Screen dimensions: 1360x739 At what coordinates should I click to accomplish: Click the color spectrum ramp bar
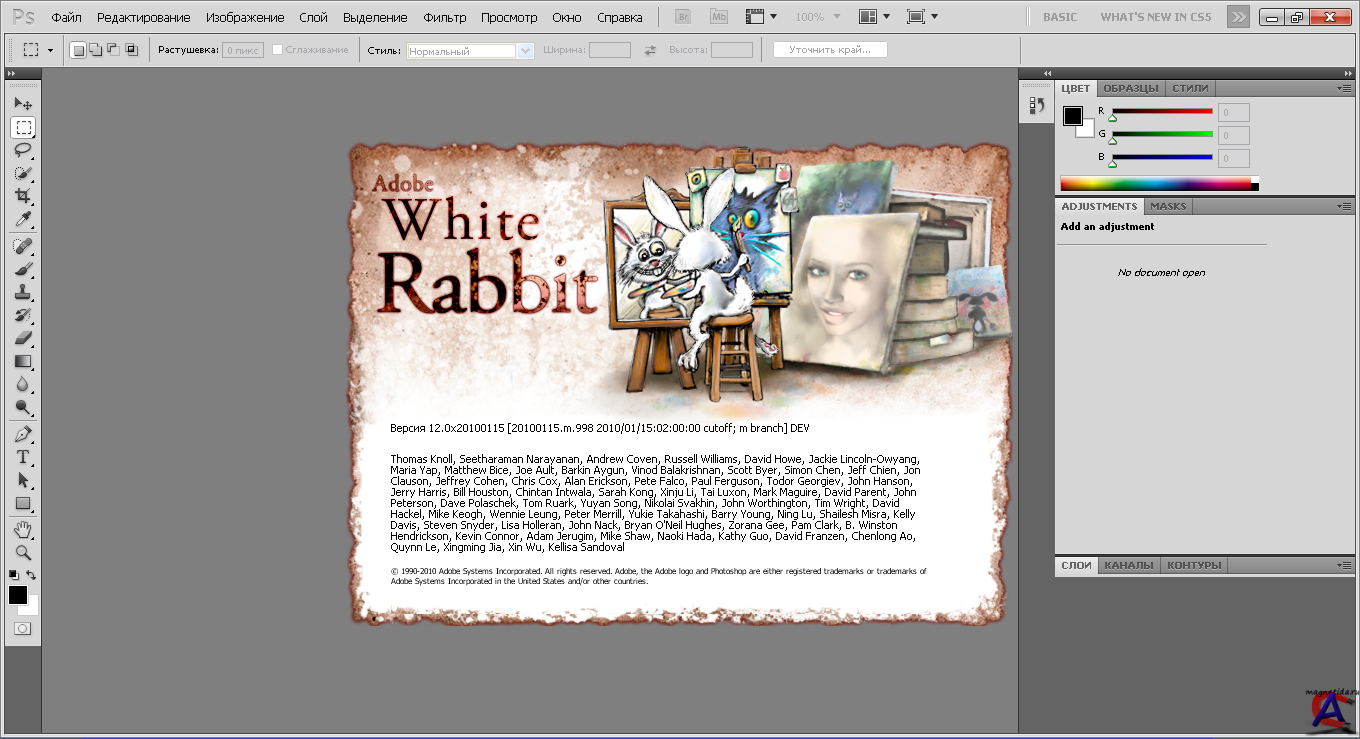1155,184
